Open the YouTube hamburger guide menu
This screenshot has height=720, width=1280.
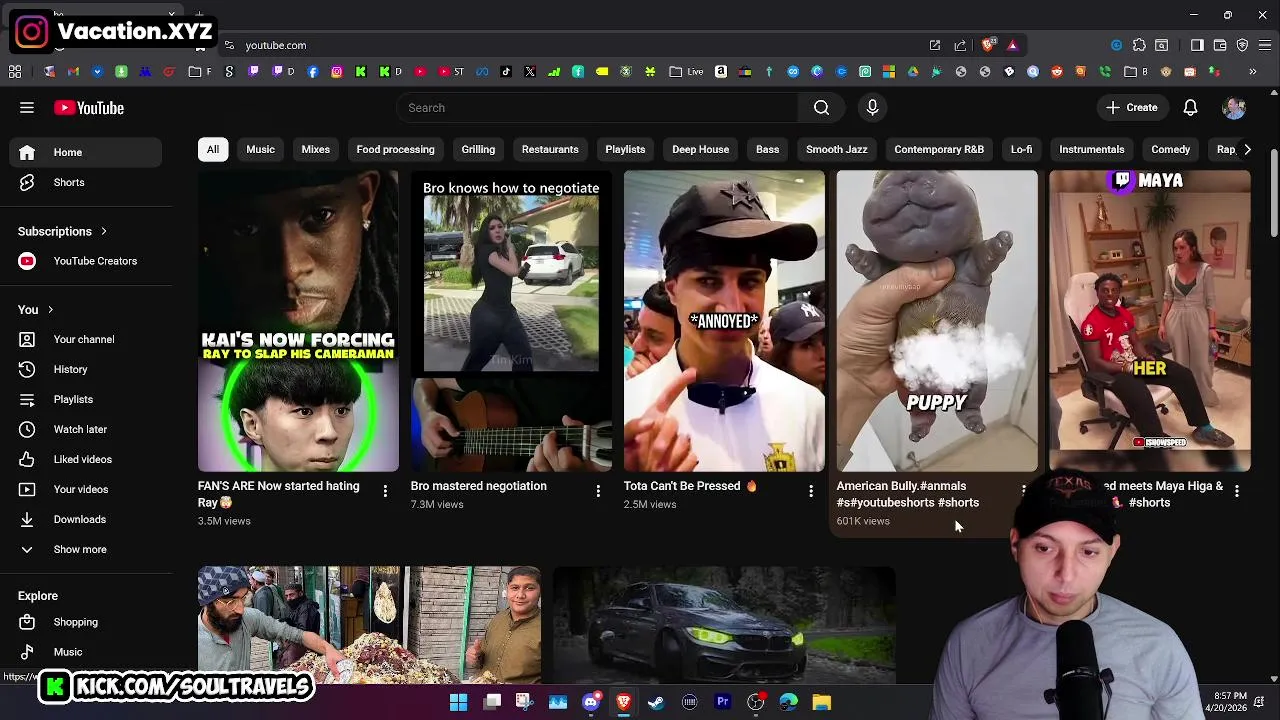27,108
